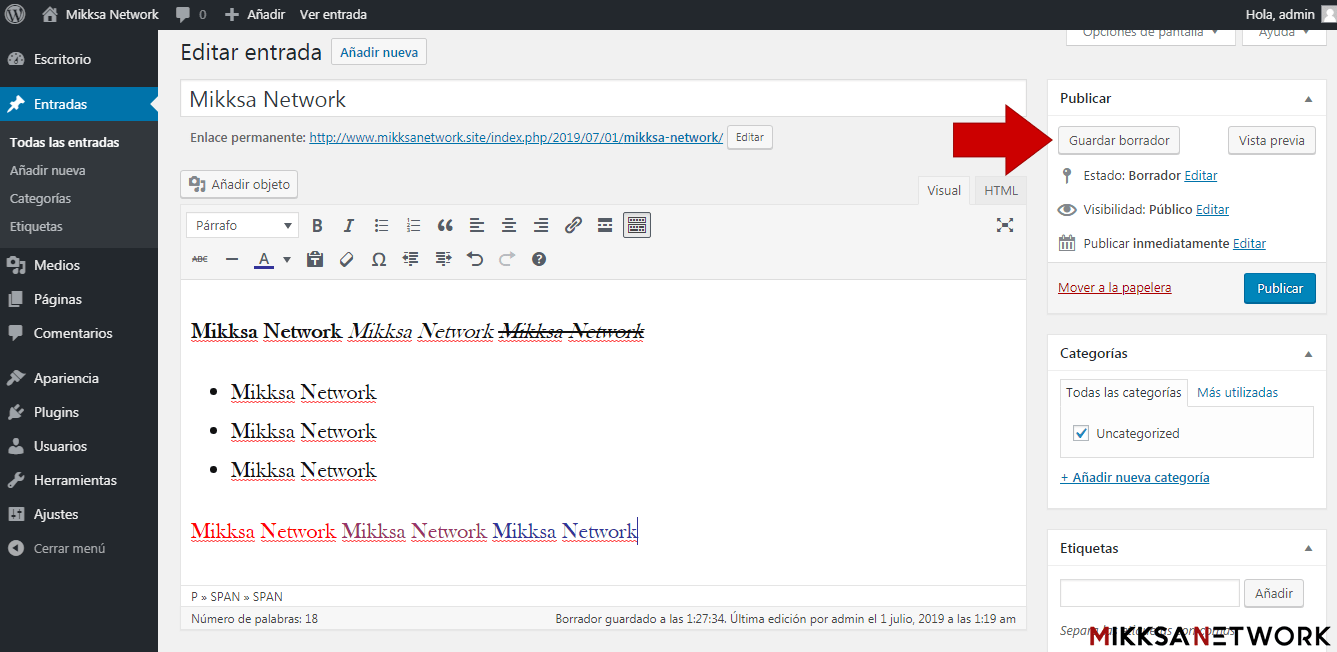This screenshot has width=1337, height=652.
Task: Insert the Read More tag
Action: click(x=605, y=226)
